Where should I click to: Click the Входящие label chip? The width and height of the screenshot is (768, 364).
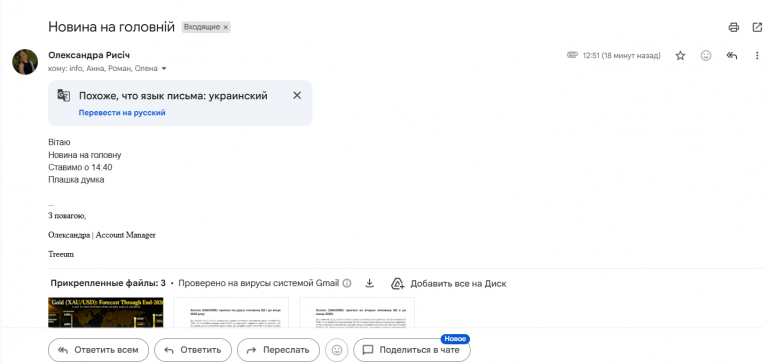202,27
